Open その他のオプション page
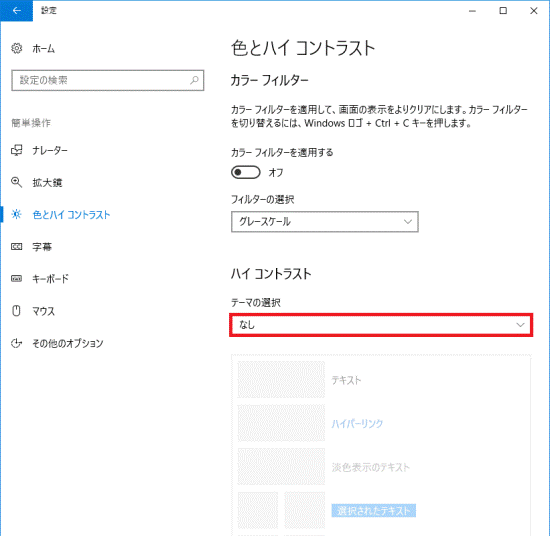550x536 pixels. 68,343
